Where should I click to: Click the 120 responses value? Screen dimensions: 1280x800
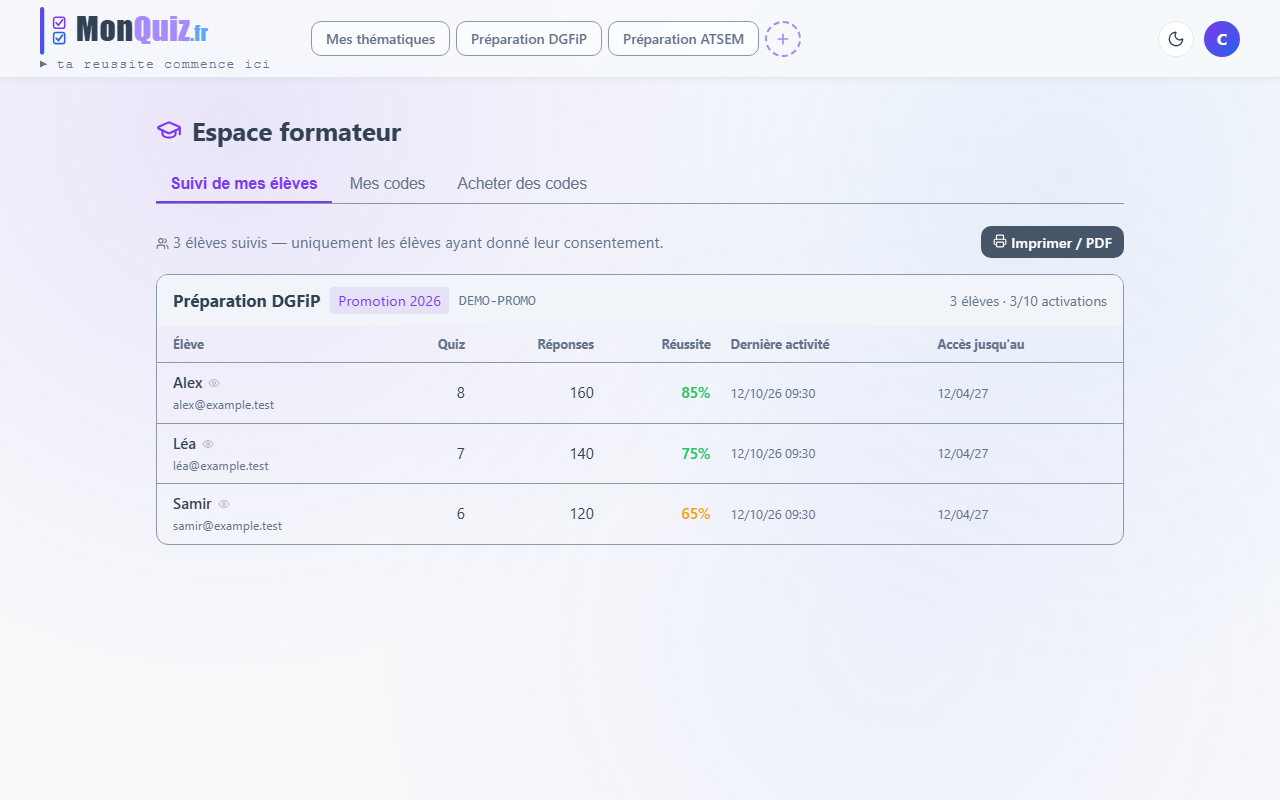[582, 514]
